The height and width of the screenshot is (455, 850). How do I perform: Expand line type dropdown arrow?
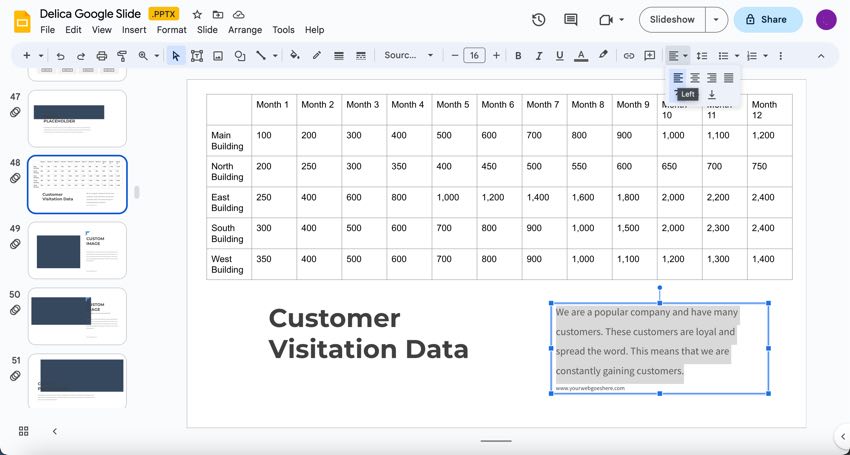[x=275, y=56]
